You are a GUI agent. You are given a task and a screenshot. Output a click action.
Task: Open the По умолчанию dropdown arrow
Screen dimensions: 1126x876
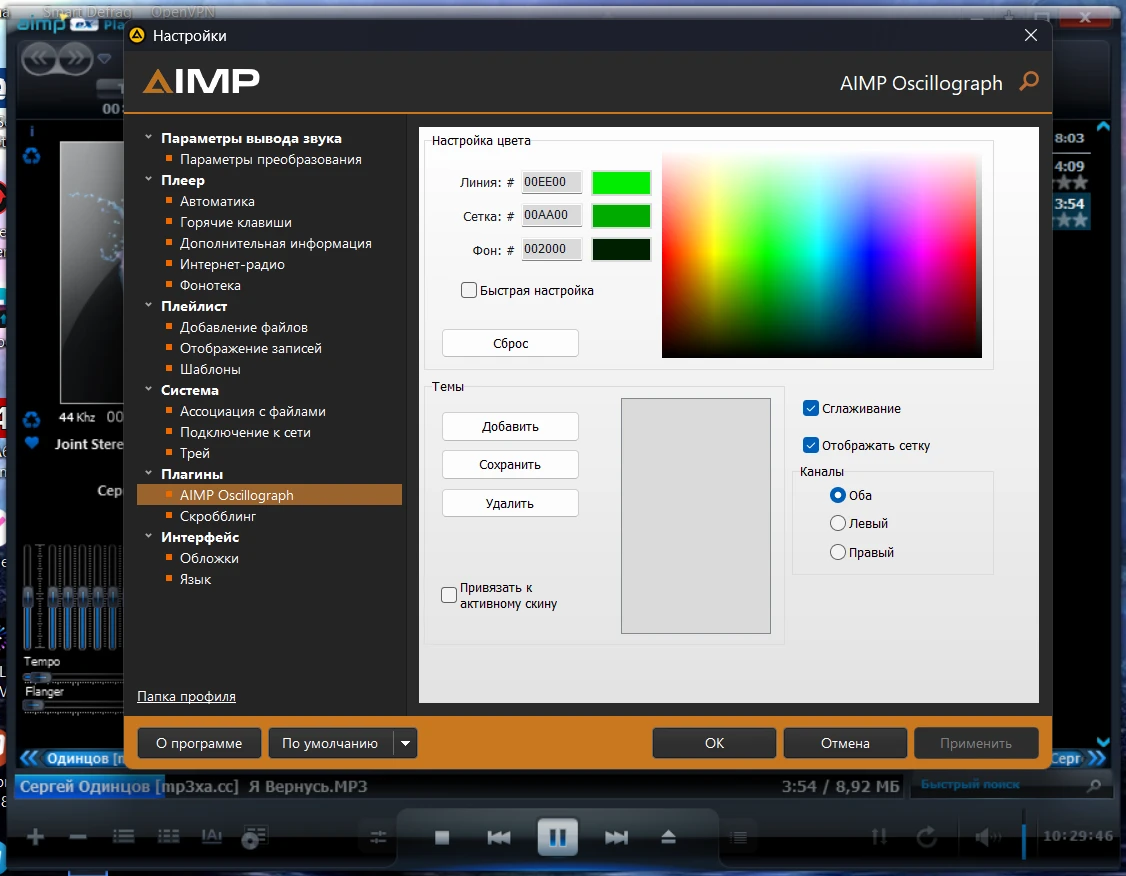(x=405, y=743)
